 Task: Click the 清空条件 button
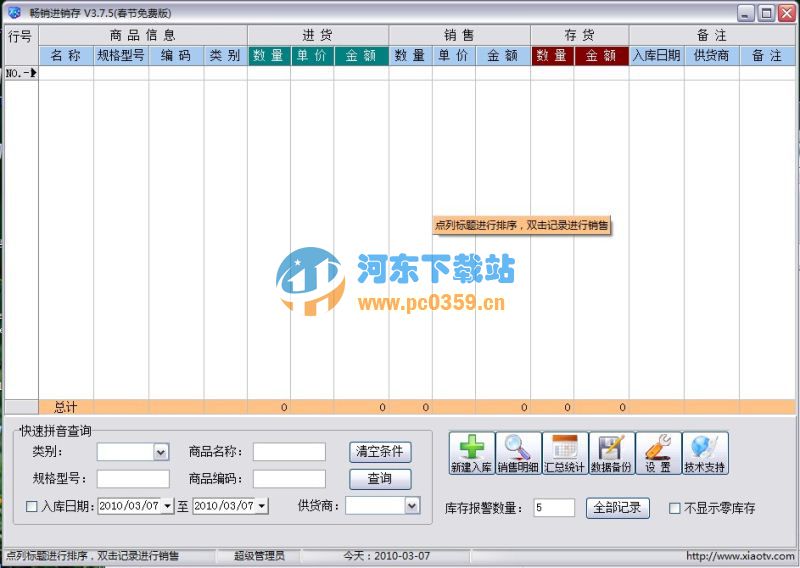click(380, 452)
